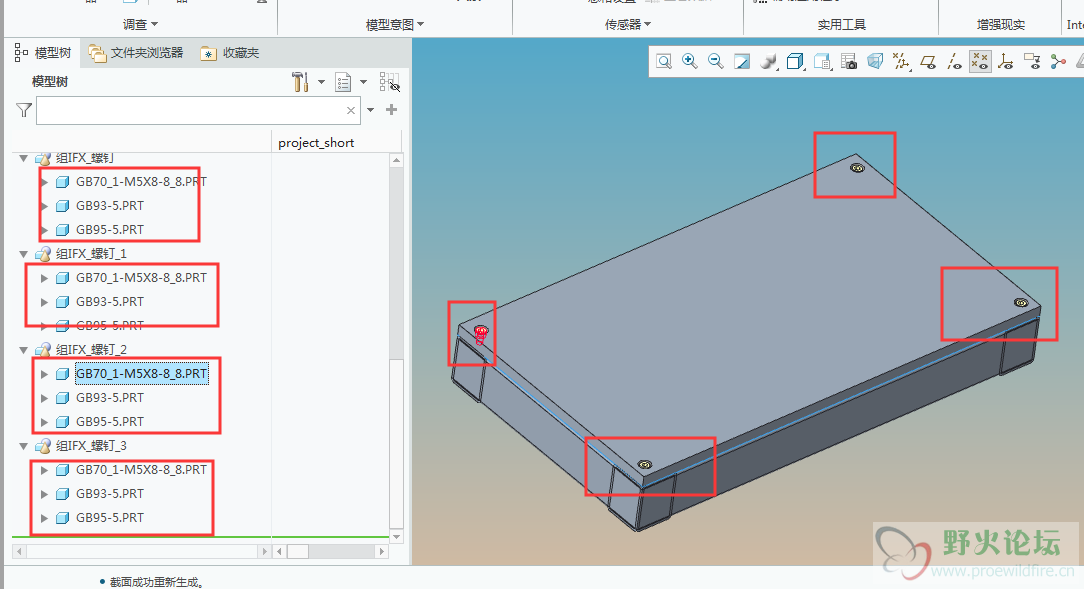1084x589 pixels.
Task: Click the show/hide tree items eye icon
Action: tap(389, 82)
